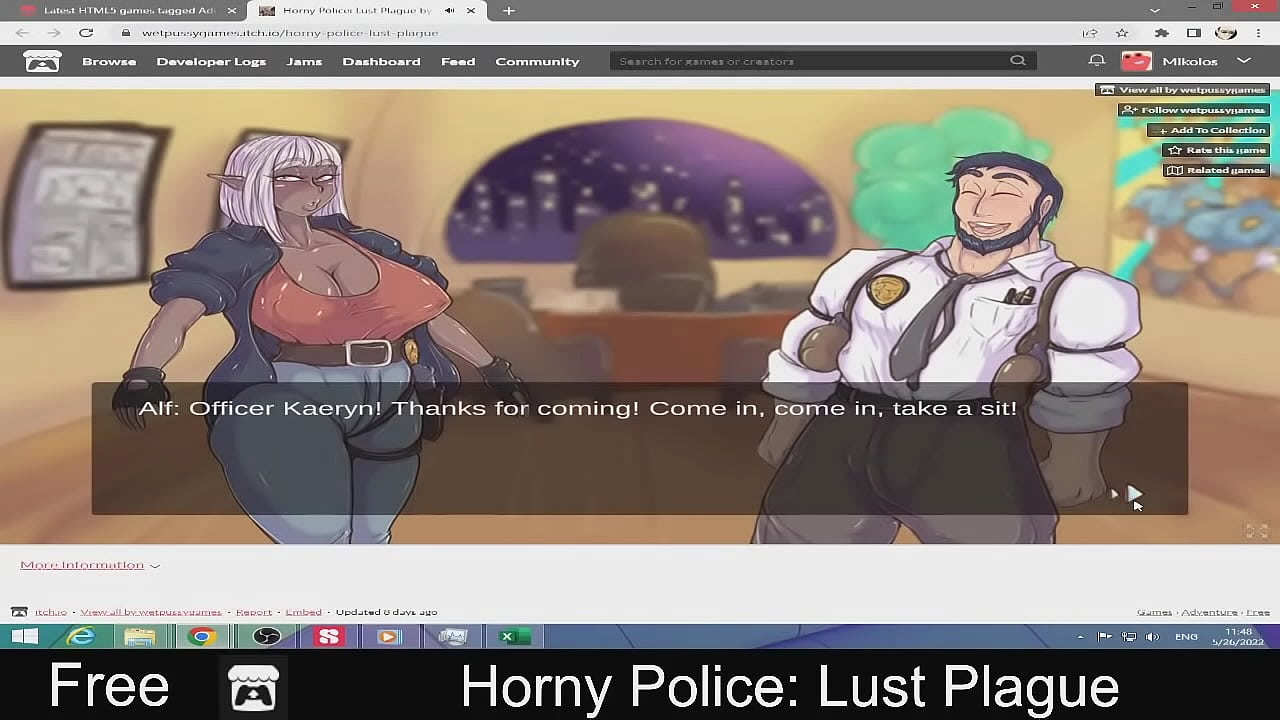Open the itch.io logo home icon
The height and width of the screenshot is (720, 1280).
coord(42,61)
